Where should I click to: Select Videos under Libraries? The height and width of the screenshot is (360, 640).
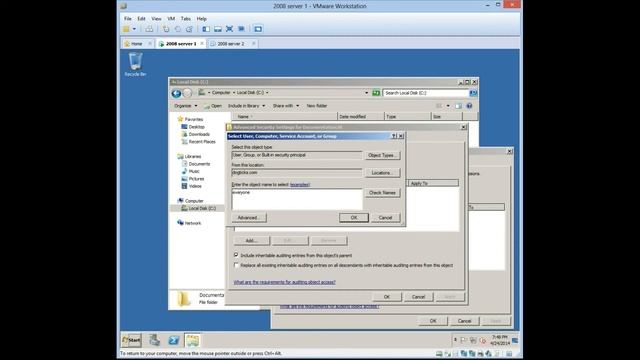point(191,186)
